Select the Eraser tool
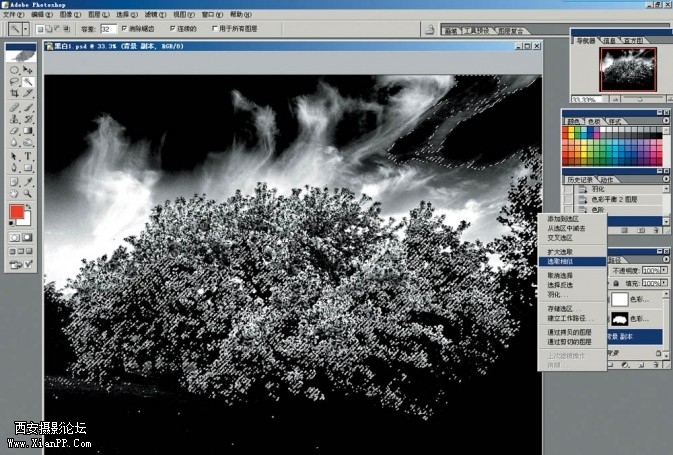The image size is (673, 455). click(14, 131)
